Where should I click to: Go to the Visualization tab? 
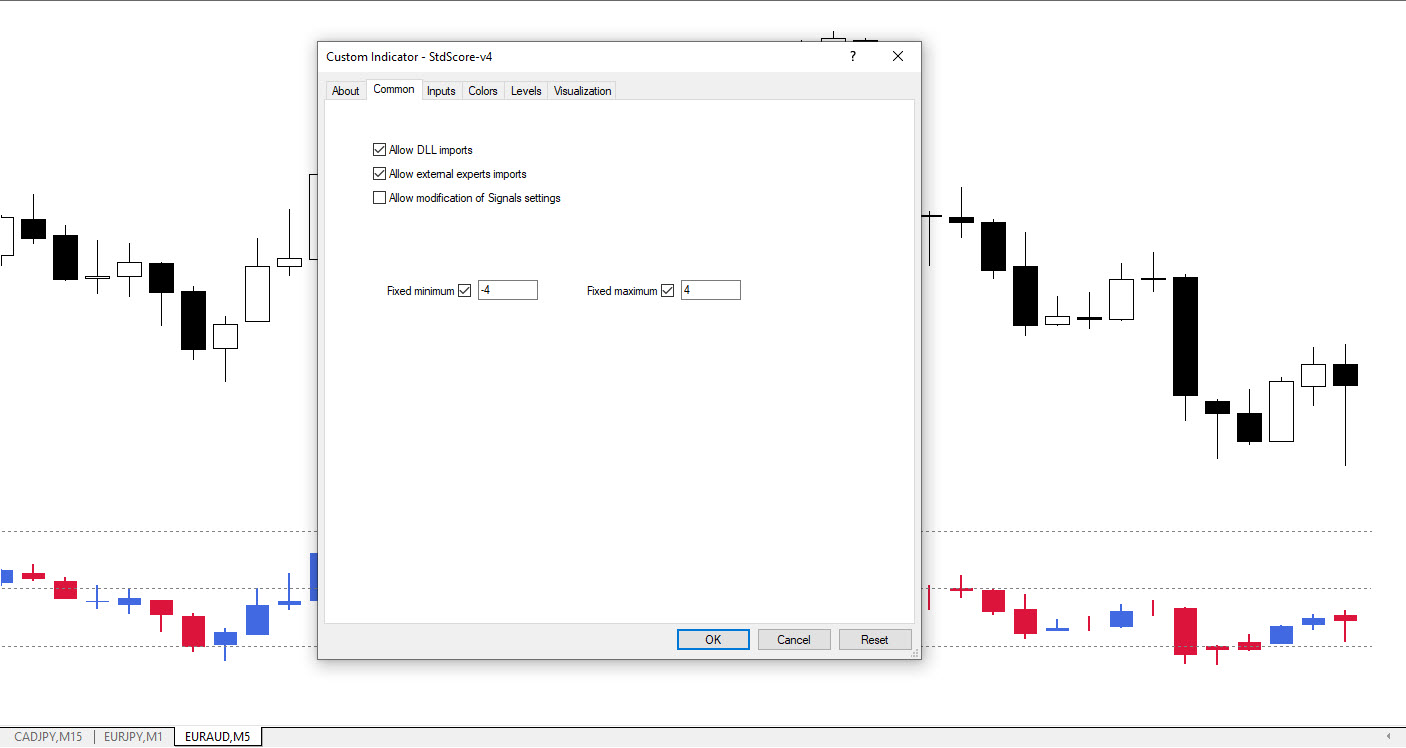pyautogui.click(x=582, y=91)
